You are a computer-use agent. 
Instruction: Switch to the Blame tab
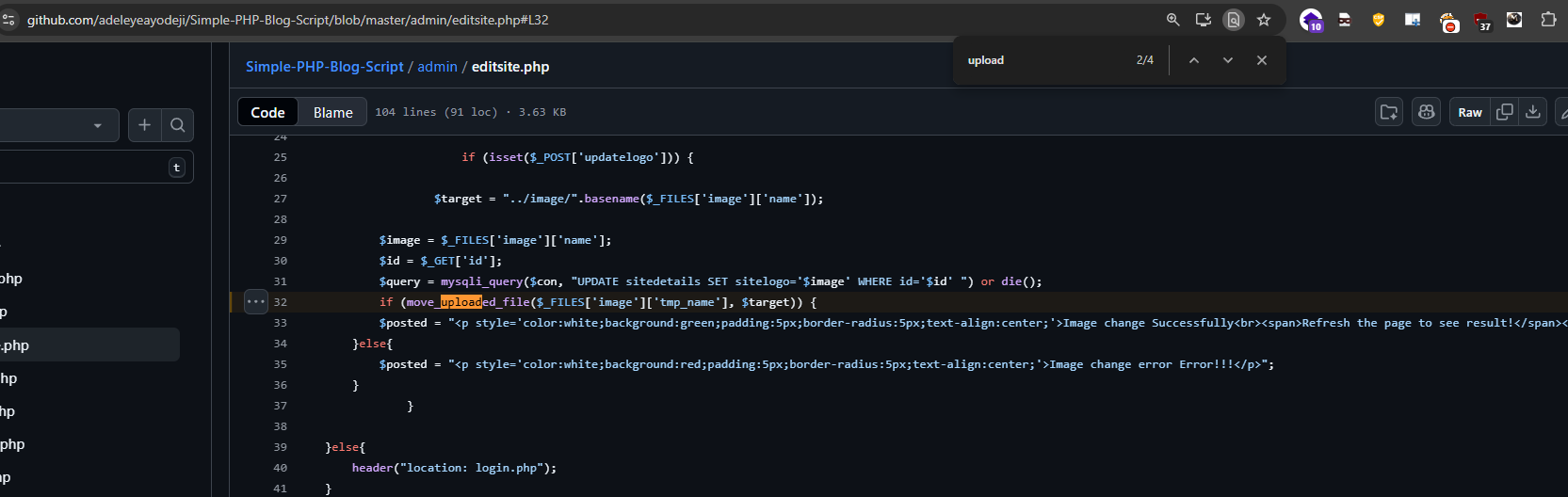333,112
